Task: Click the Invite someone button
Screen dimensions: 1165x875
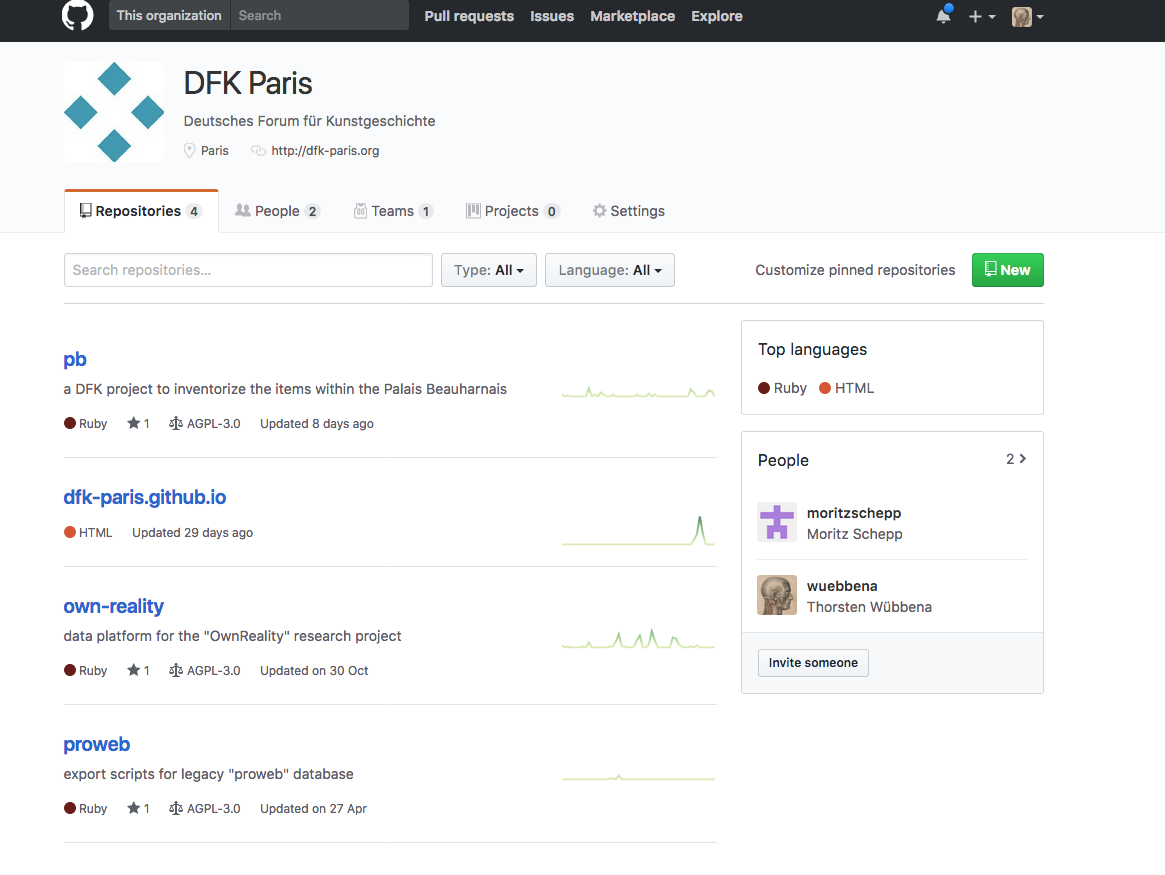Action: 813,663
